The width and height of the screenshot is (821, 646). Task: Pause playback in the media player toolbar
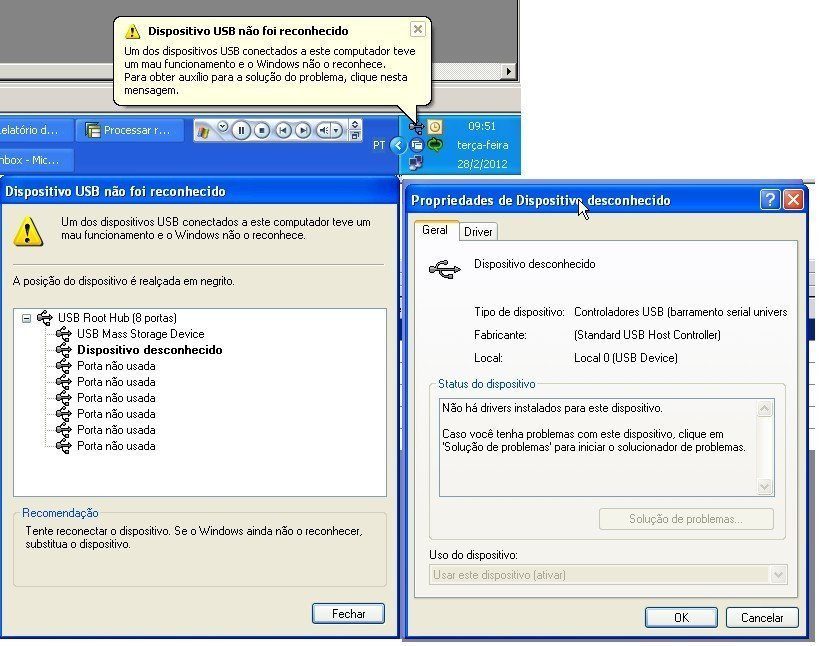click(241, 130)
